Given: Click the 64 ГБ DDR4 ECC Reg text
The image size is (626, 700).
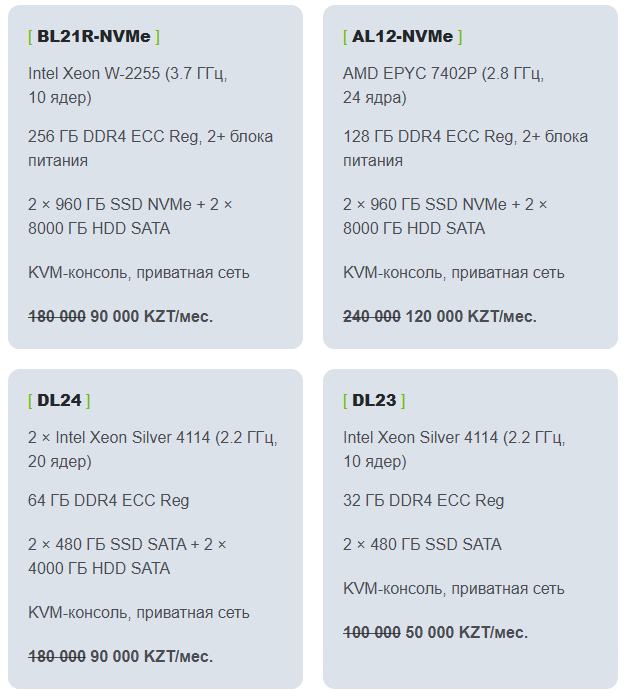Looking at the screenshot, I should tap(108, 500).
